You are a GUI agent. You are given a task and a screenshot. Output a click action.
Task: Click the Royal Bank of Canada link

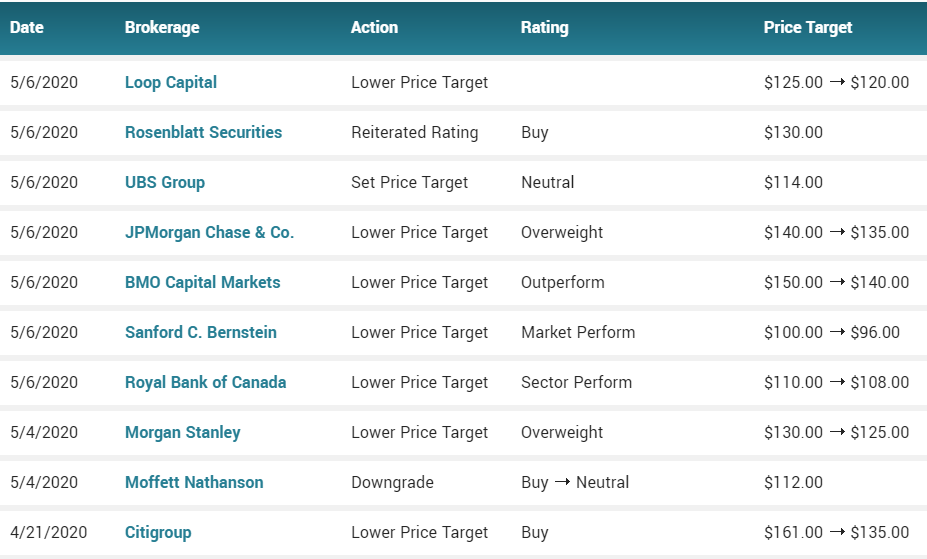tap(206, 383)
